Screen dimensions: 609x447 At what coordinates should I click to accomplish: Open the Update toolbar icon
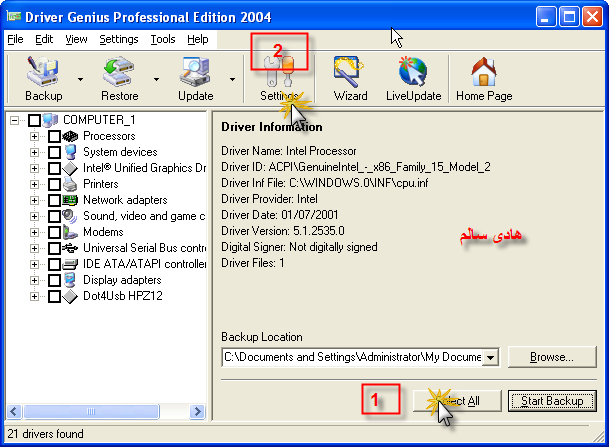coord(195,71)
